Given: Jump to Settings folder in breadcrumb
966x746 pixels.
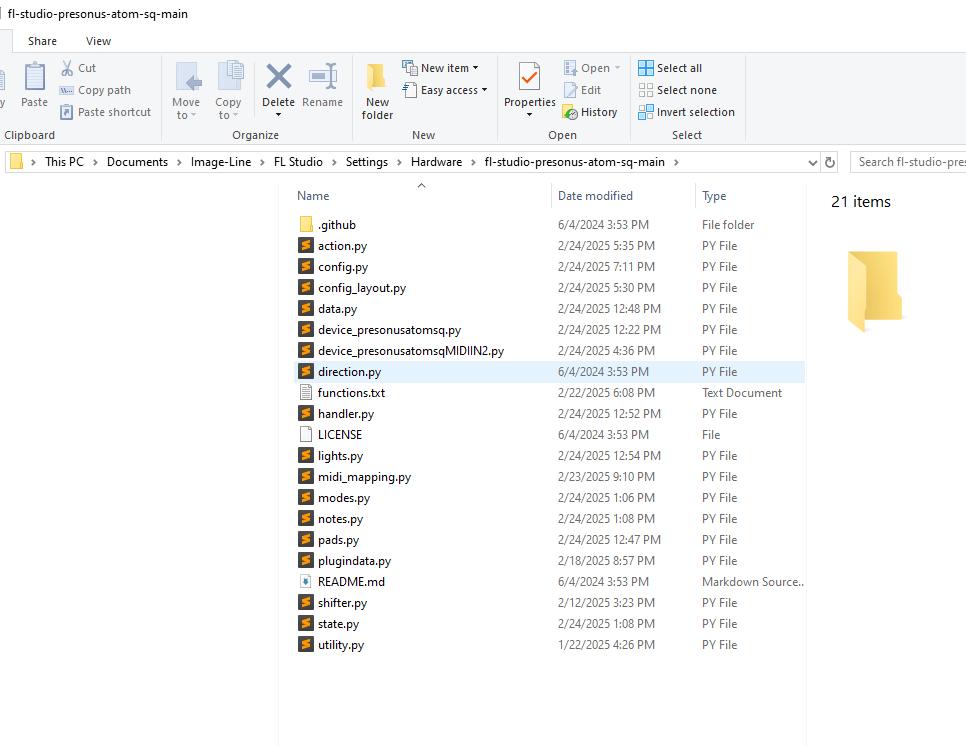Looking at the screenshot, I should (x=367, y=162).
